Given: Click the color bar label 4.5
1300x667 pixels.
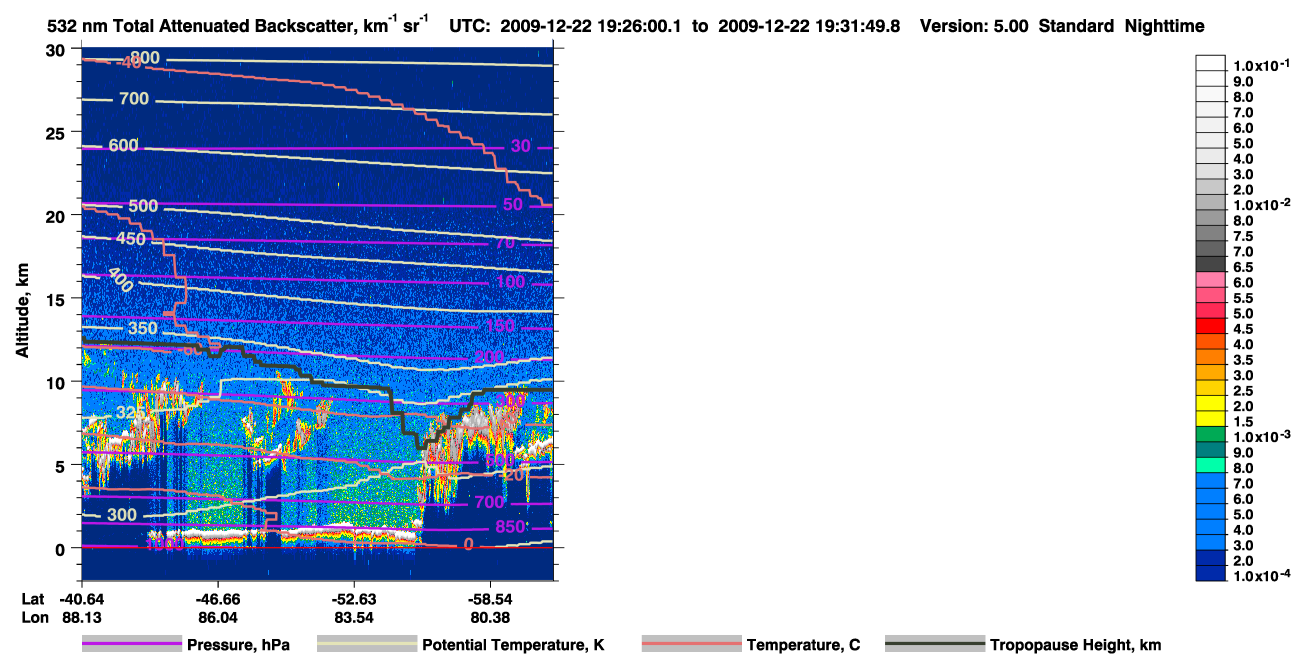Looking at the screenshot, I should coord(1244,329).
